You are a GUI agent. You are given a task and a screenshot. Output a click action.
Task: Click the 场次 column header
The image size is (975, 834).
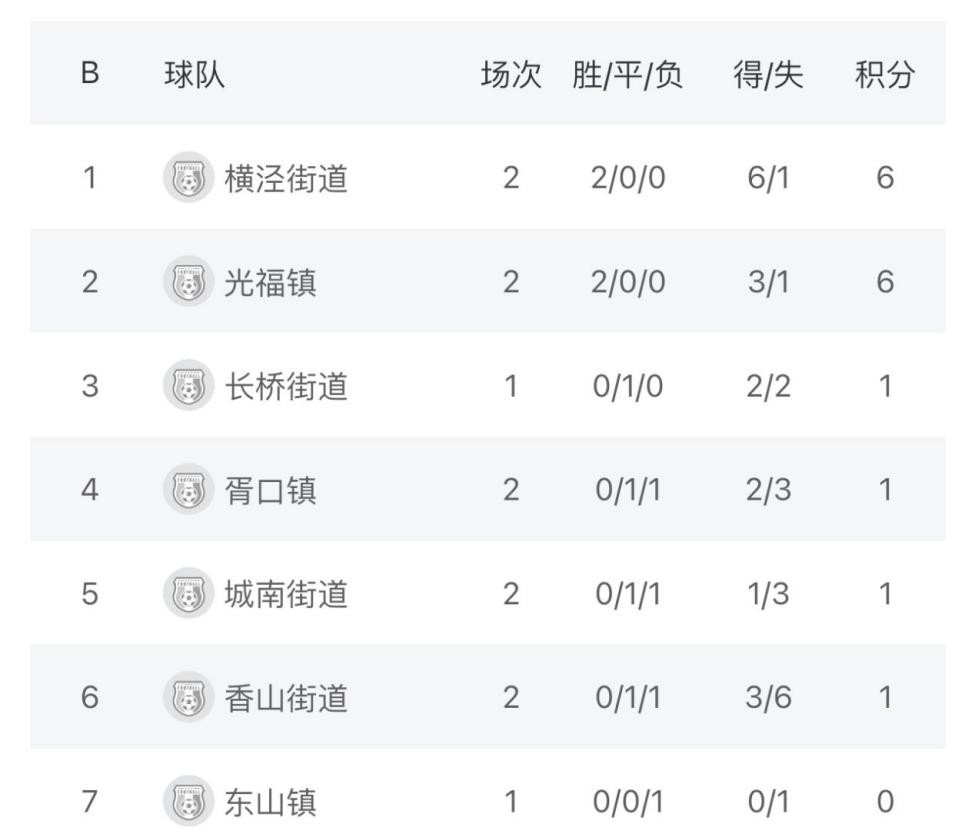511,76
